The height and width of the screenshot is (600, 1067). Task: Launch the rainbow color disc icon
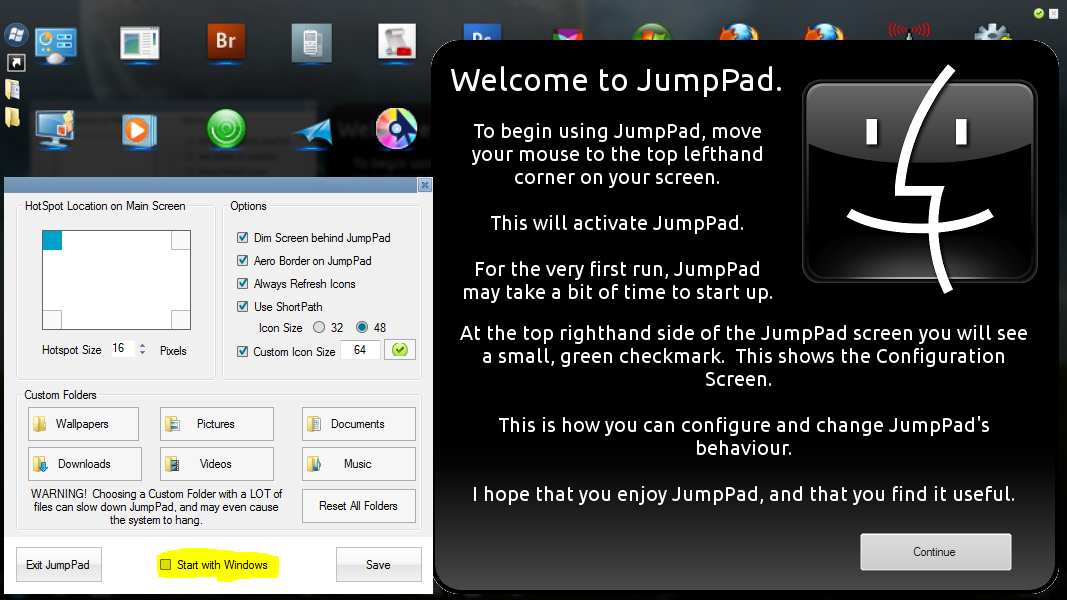click(x=396, y=128)
